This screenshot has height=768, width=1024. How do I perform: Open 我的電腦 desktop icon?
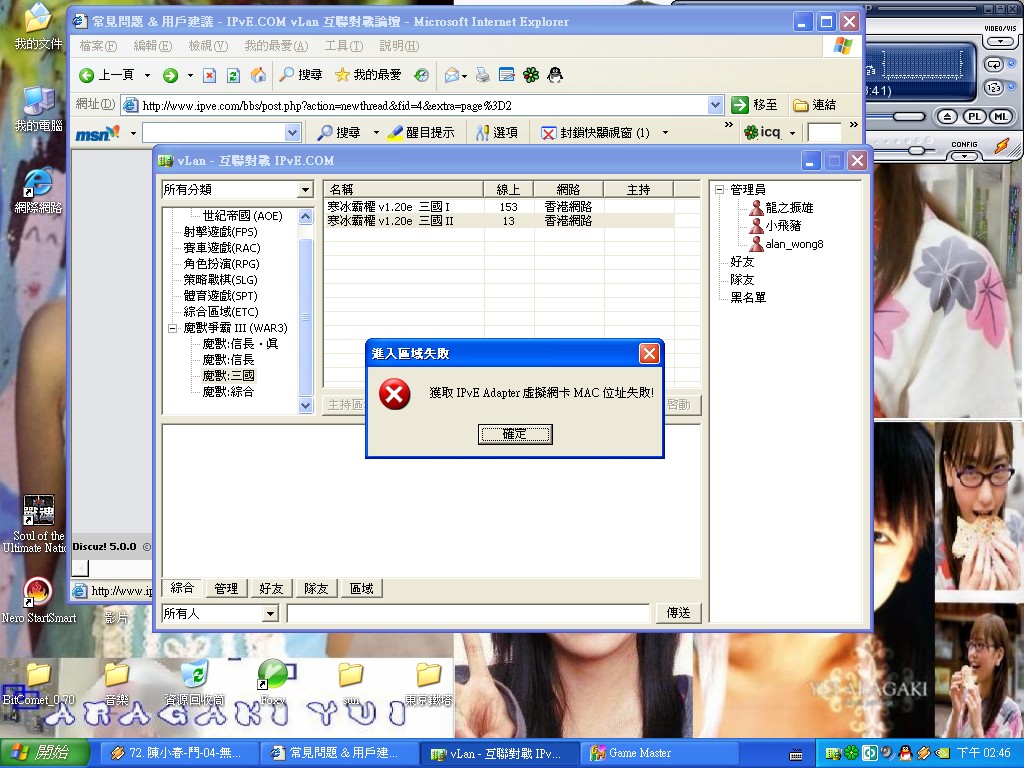point(39,108)
